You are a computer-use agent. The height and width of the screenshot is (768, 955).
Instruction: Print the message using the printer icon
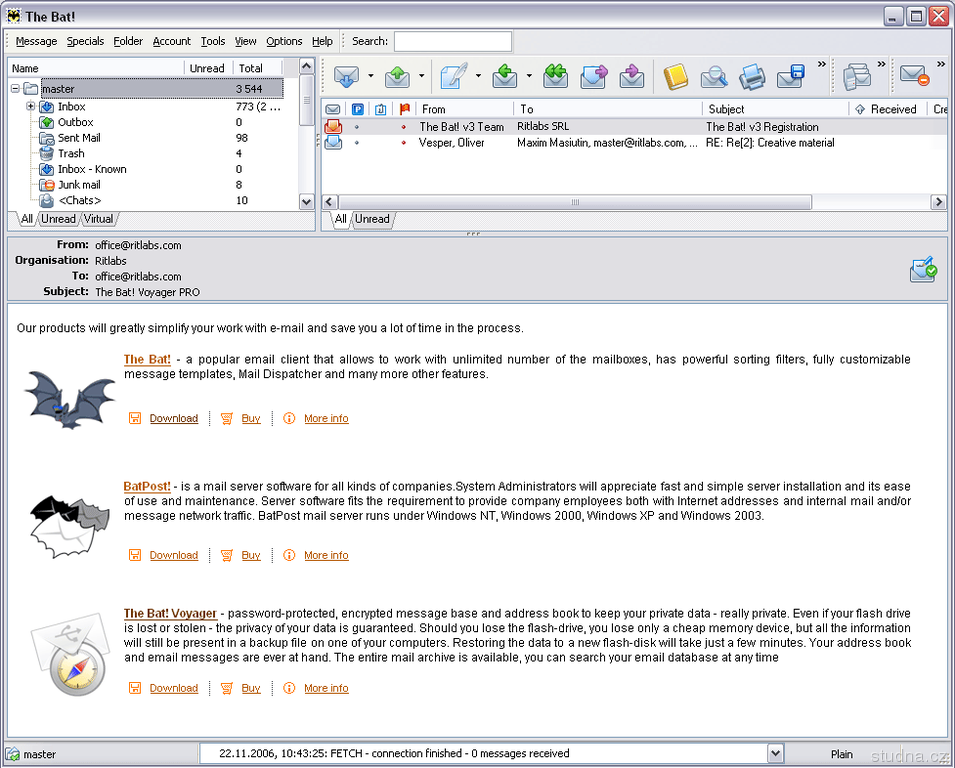pos(753,77)
